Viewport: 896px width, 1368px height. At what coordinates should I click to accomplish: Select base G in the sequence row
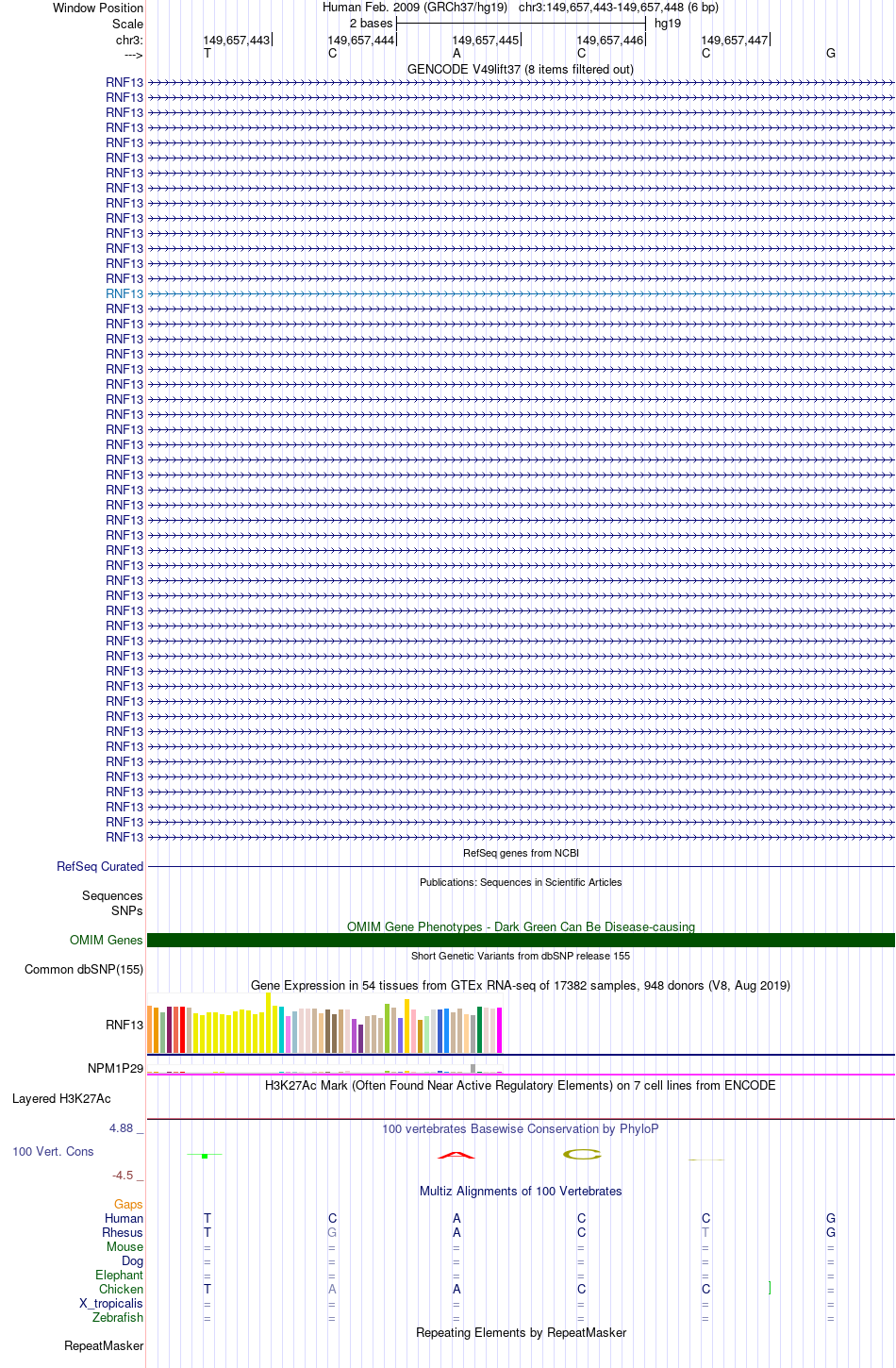tap(831, 54)
